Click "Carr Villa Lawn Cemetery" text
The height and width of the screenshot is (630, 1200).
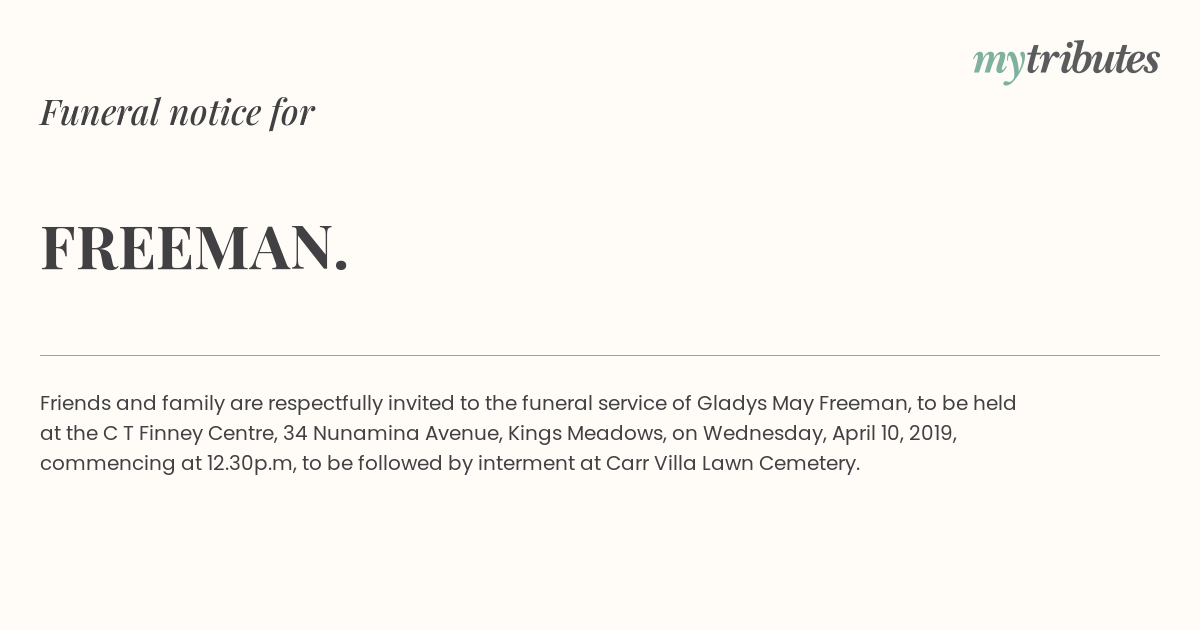click(x=731, y=464)
